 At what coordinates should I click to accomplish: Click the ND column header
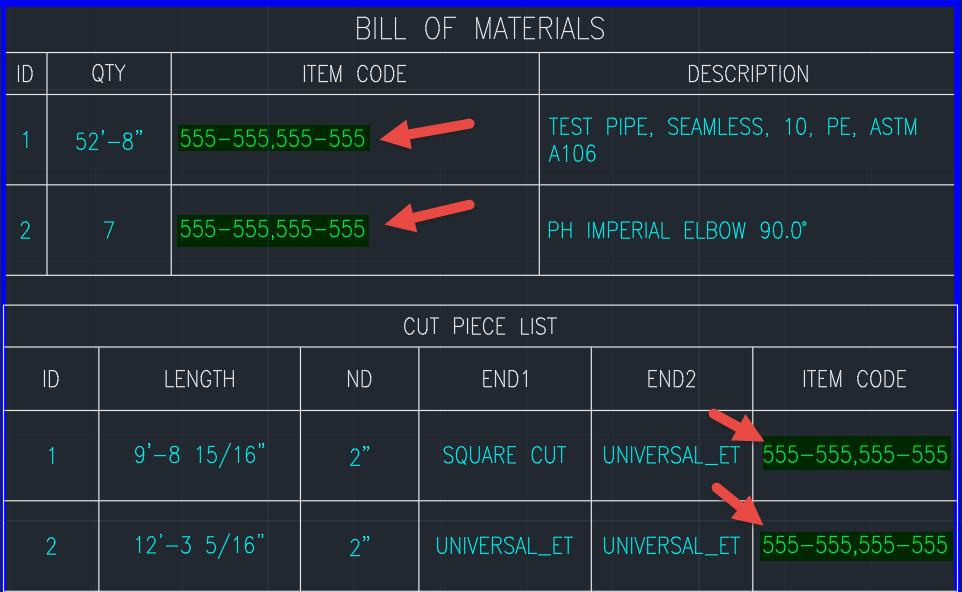tap(358, 379)
